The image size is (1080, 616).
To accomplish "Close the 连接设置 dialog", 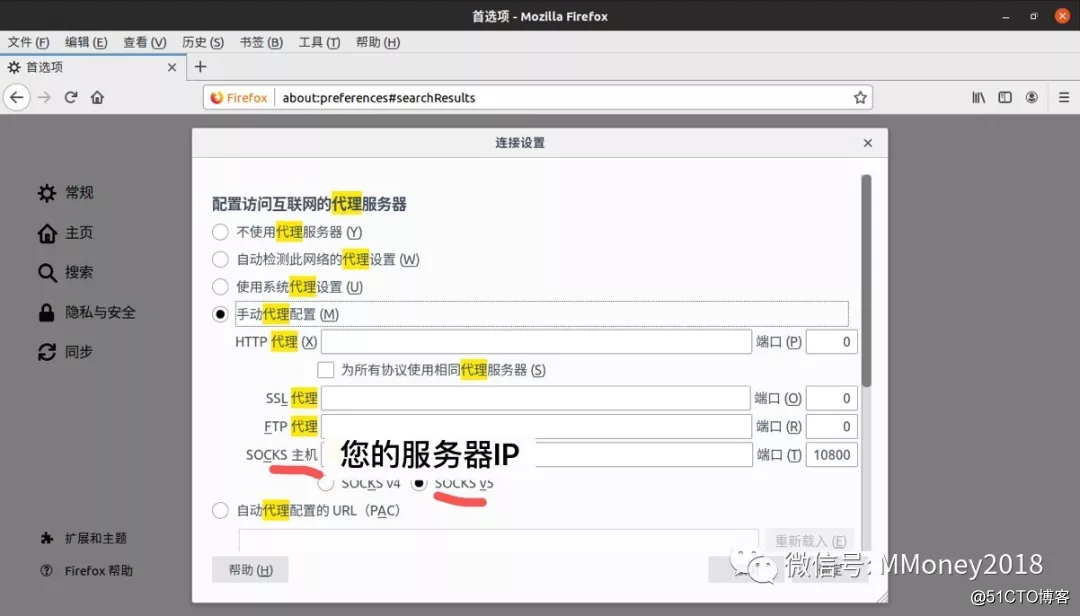I will point(867,143).
